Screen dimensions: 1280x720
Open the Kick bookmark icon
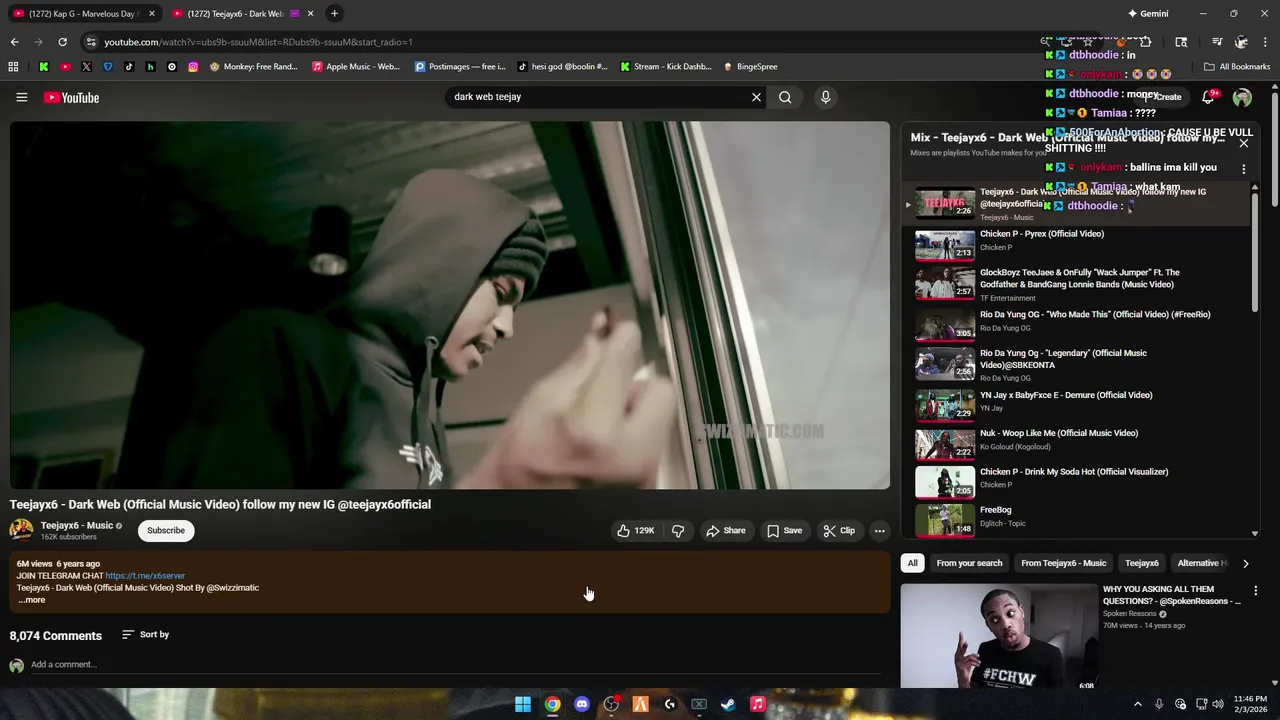(x=43, y=67)
